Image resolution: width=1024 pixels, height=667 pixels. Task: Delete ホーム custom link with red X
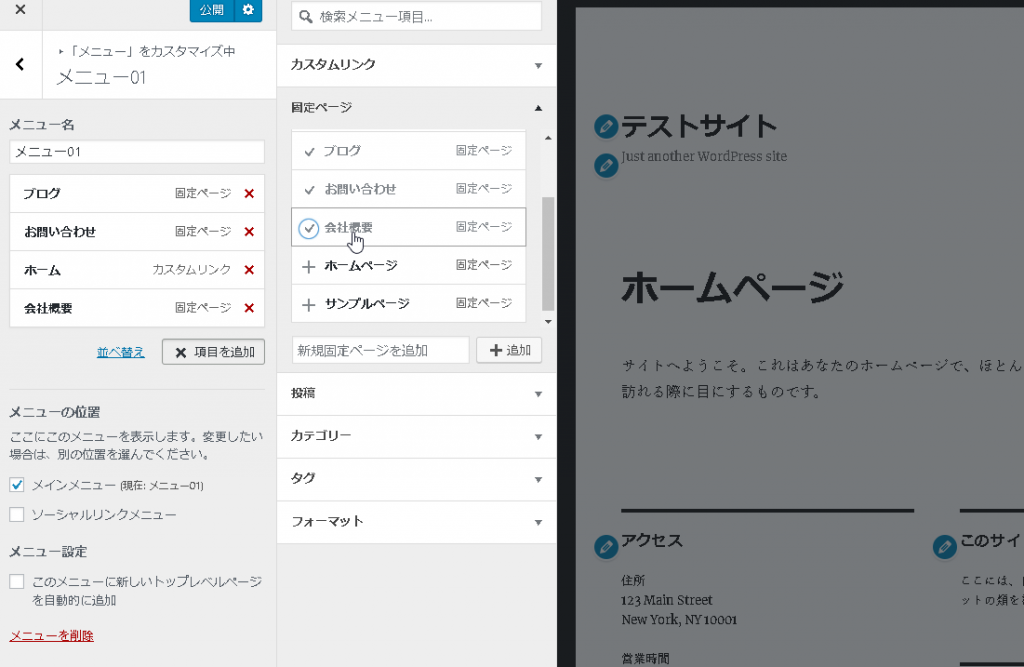coord(249,270)
